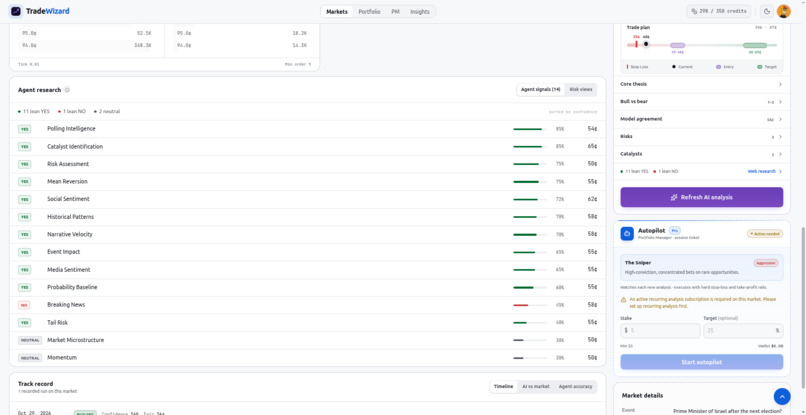This screenshot has width=806, height=415.
Task: Show the Agent accuracy view
Action: (x=575, y=386)
